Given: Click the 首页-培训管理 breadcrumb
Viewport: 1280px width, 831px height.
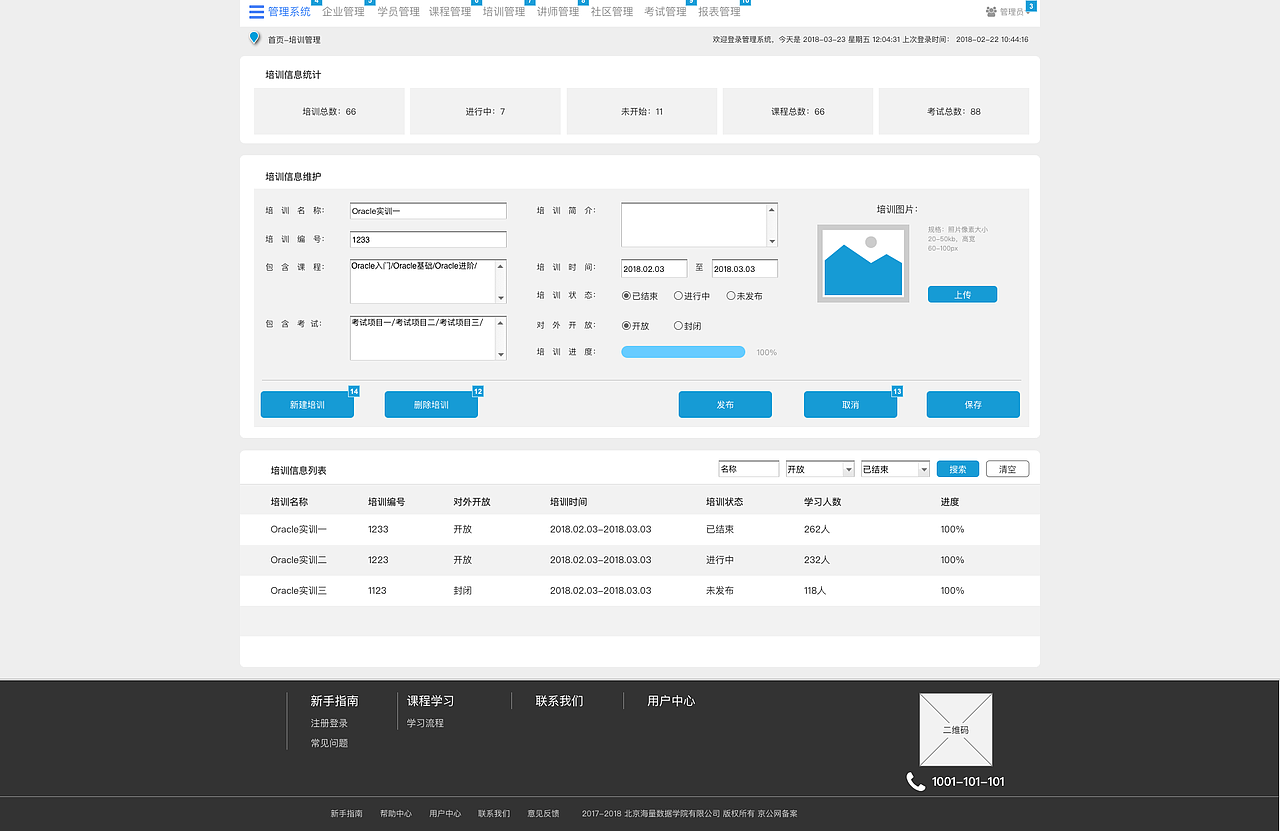Looking at the screenshot, I should [294, 40].
